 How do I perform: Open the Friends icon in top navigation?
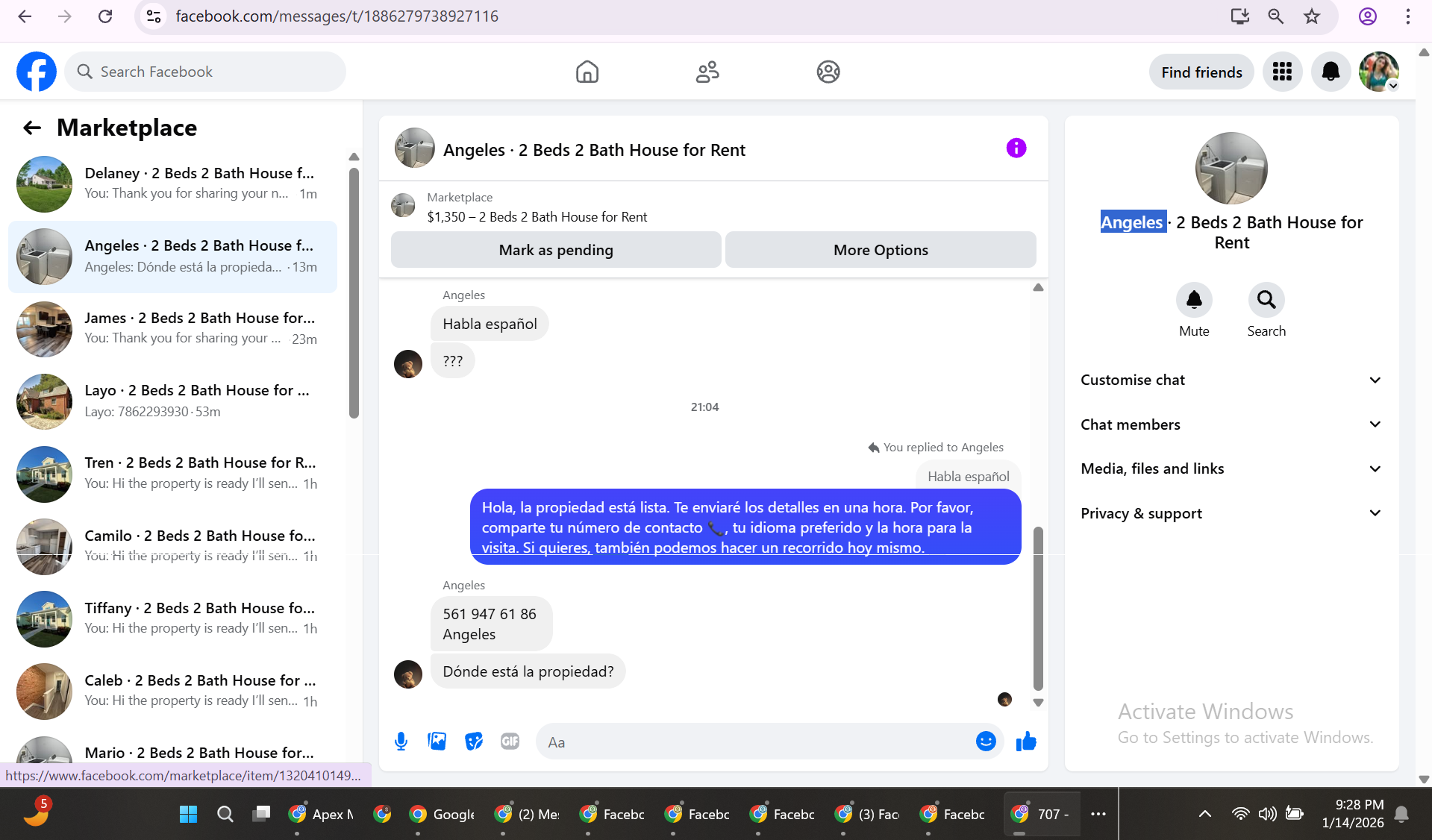tap(707, 72)
